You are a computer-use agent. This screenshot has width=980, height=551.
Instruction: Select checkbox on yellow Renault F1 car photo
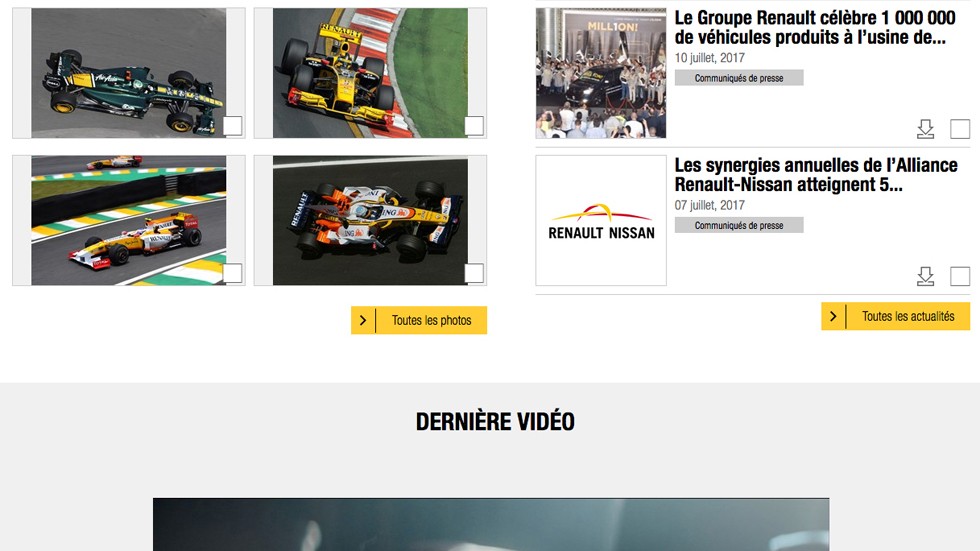[474, 126]
